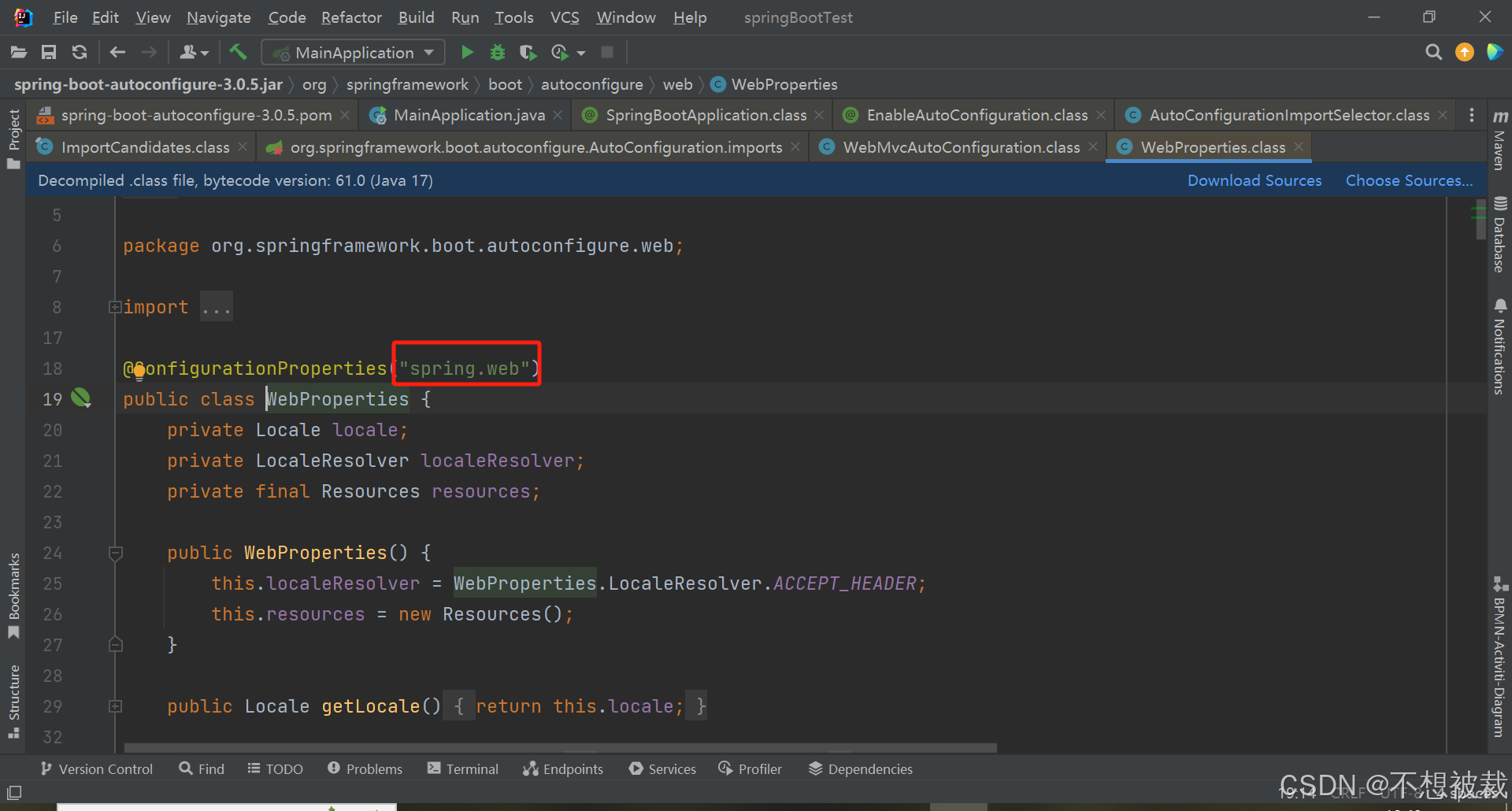Collapse the WebProperties constructor fold arrow
Image resolution: width=1512 pixels, height=811 pixels.
(116, 554)
